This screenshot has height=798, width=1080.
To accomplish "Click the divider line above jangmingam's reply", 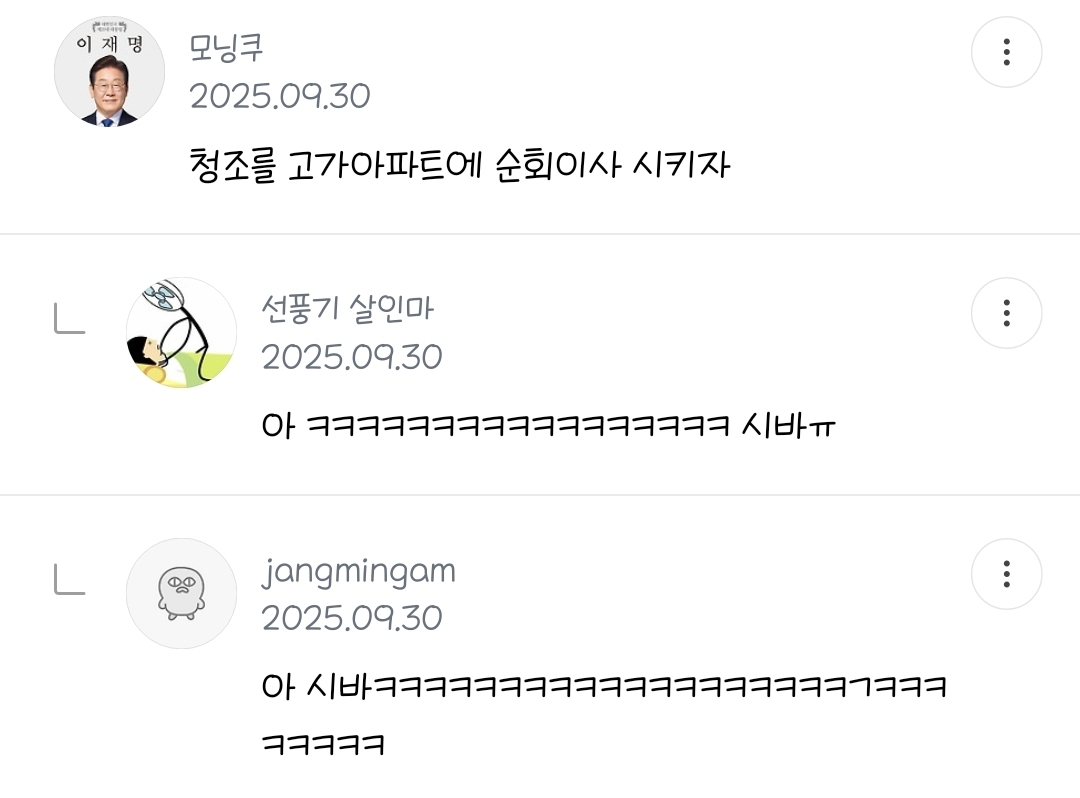I will [x=540, y=494].
